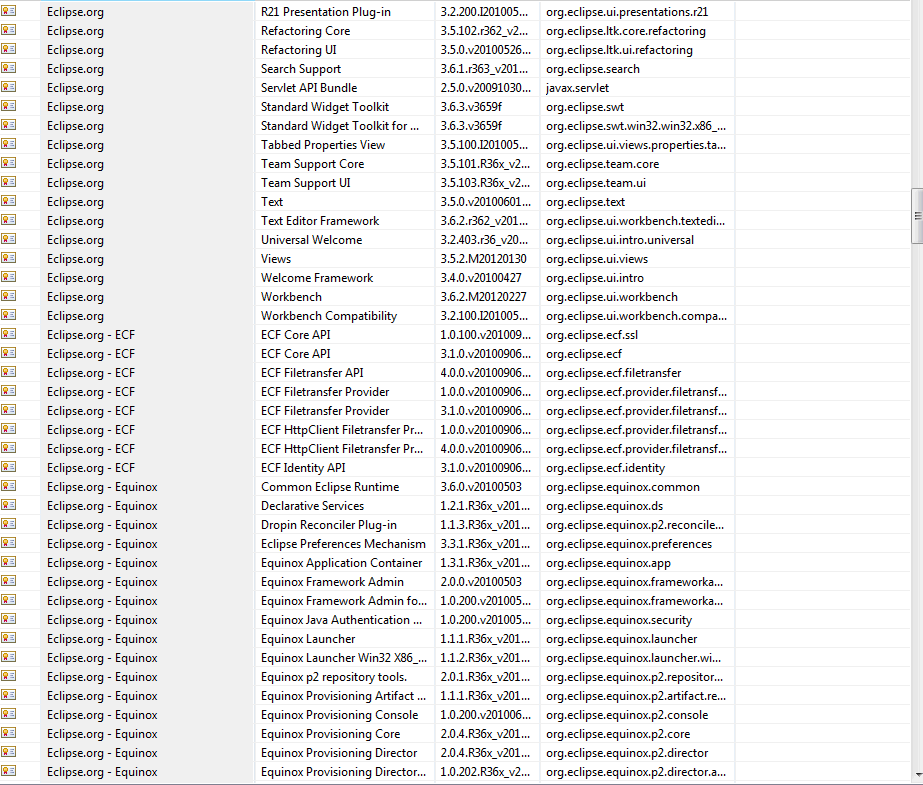This screenshot has height=785, width=923.
Task: Click plug-in id 'org.eclipse.ui.intro.universal'
Action: [x=620, y=240]
